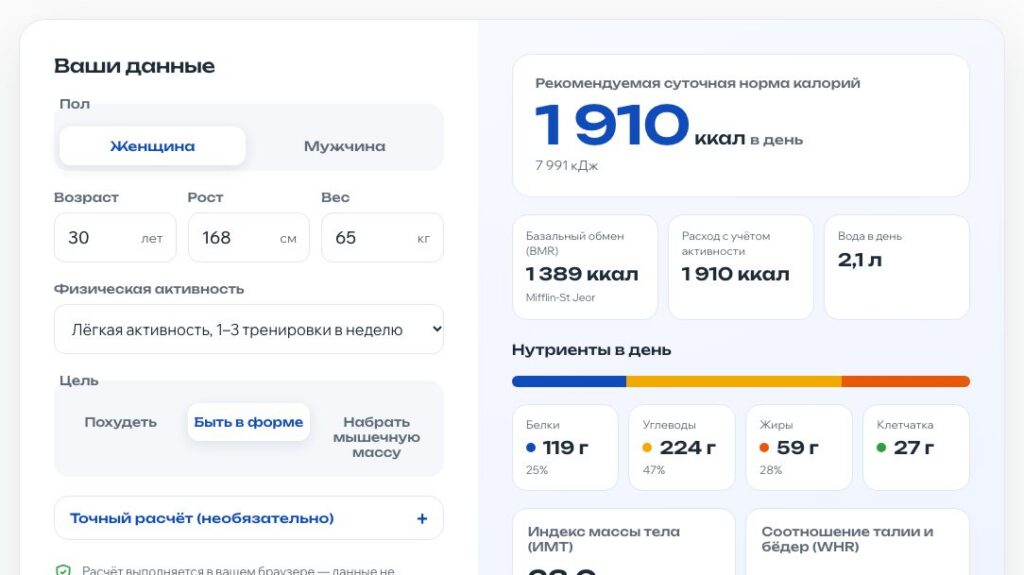Click the Вес input field with 65
Screen dimensions: 1024x575
382,237
